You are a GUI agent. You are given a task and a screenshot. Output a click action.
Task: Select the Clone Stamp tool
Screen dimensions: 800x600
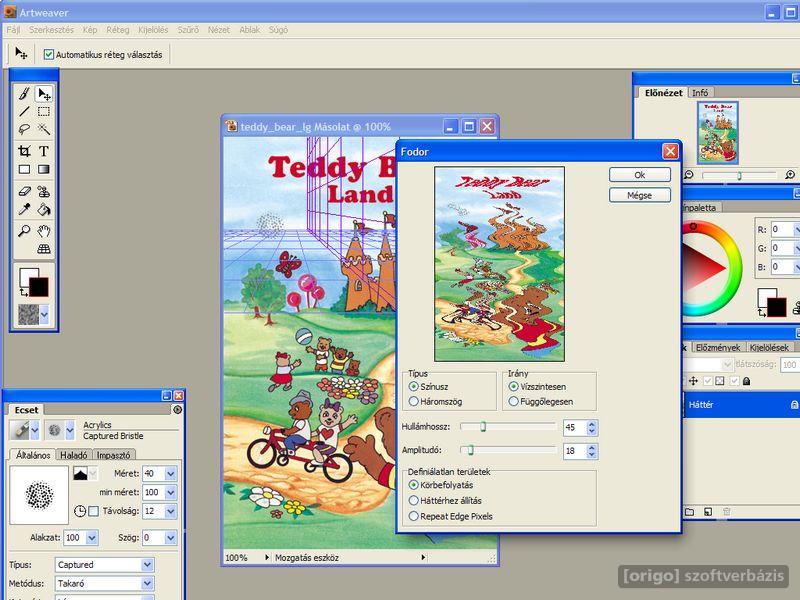(44, 191)
